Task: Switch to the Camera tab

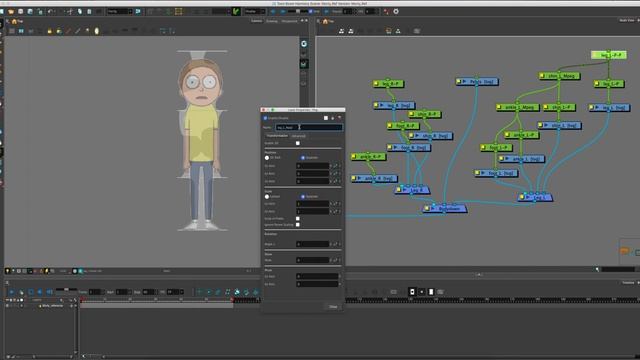Action: [x=257, y=21]
